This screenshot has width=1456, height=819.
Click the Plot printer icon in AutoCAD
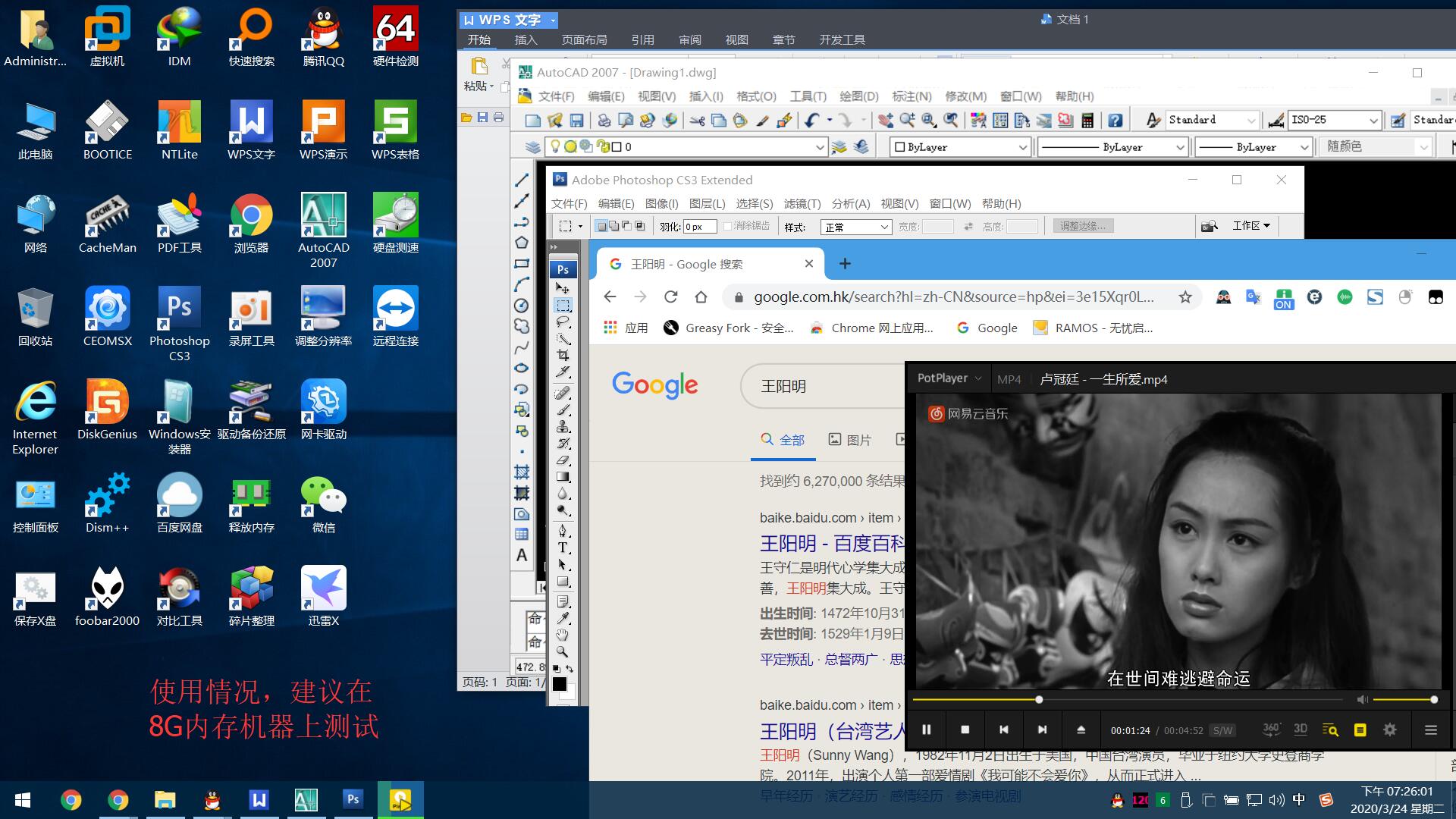pos(604,120)
